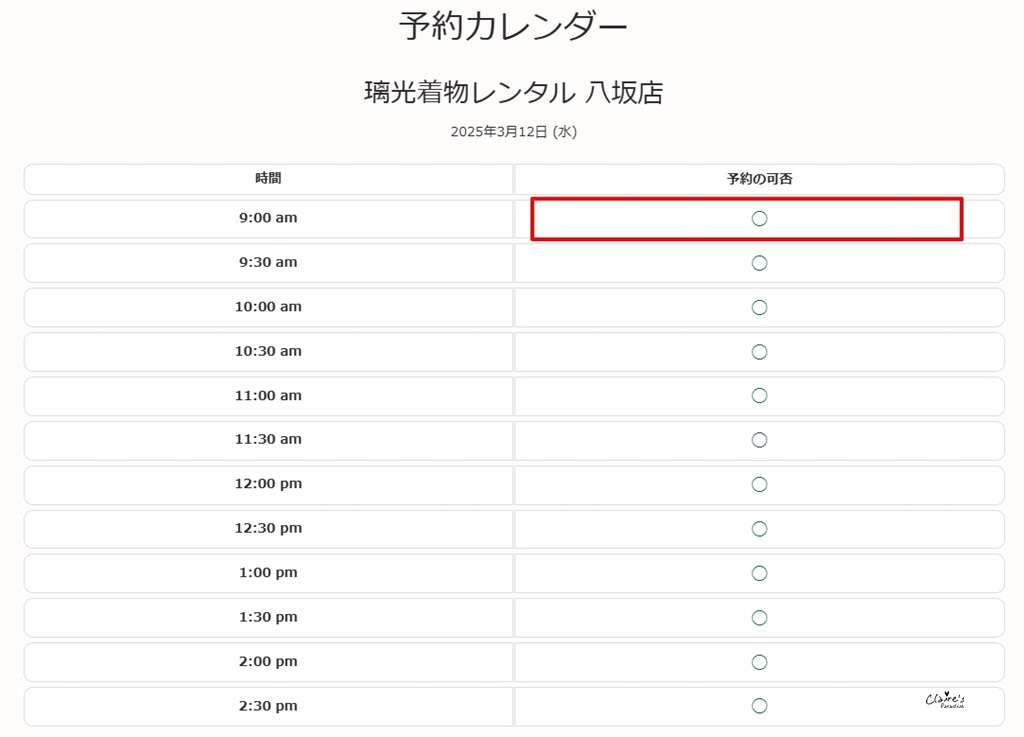This screenshot has height=737, width=1024.
Task: Click the 11:30 am availability circle
Action: (759, 440)
